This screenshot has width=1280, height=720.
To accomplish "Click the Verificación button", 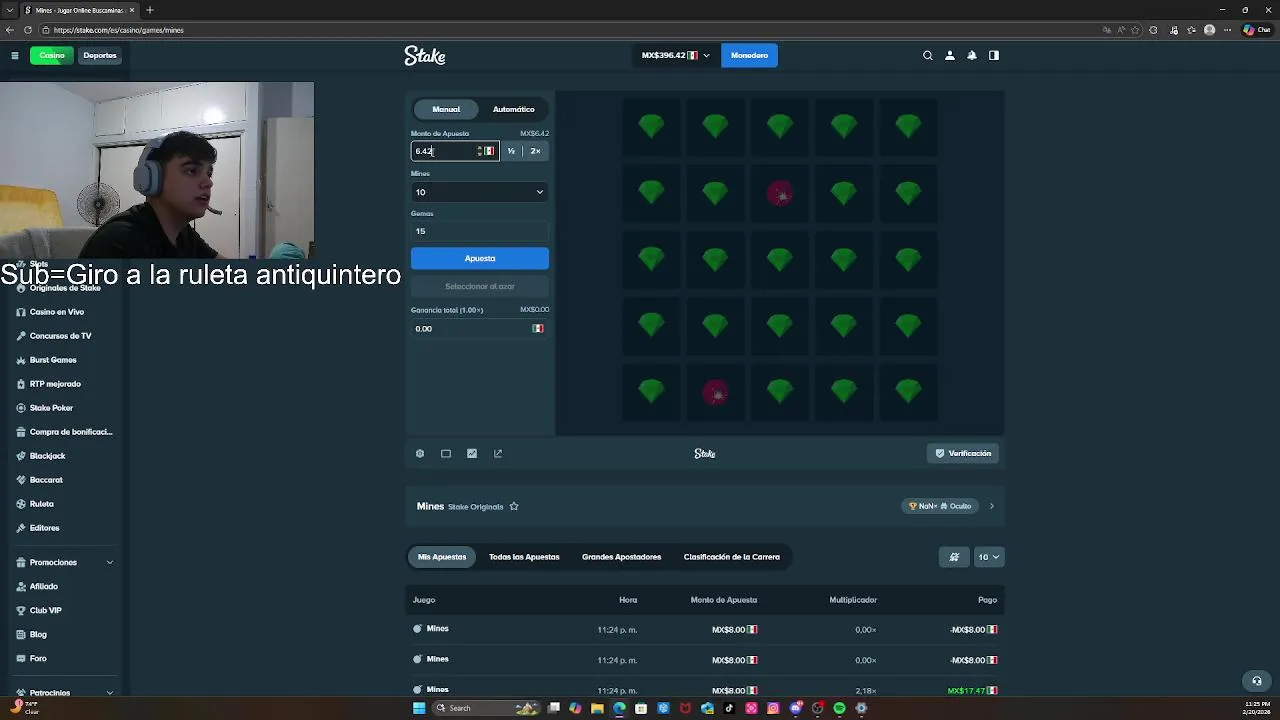I will pyautogui.click(x=964, y=453).
